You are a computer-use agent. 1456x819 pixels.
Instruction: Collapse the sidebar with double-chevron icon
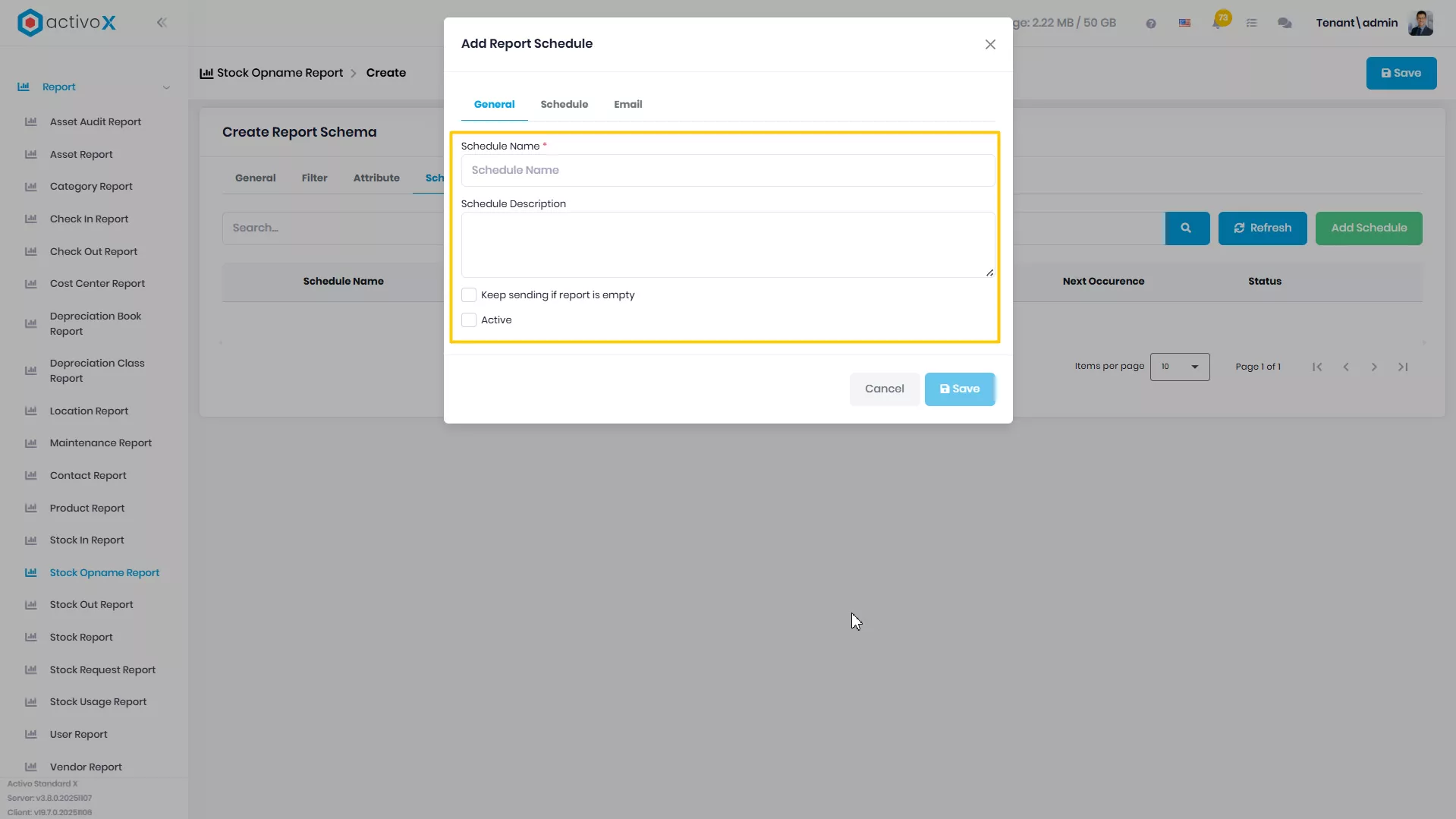tap(162, 23)
